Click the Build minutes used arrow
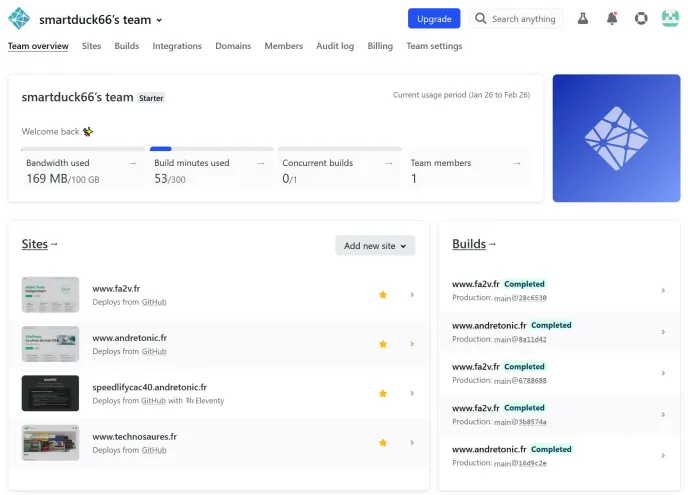 (261, 163)
